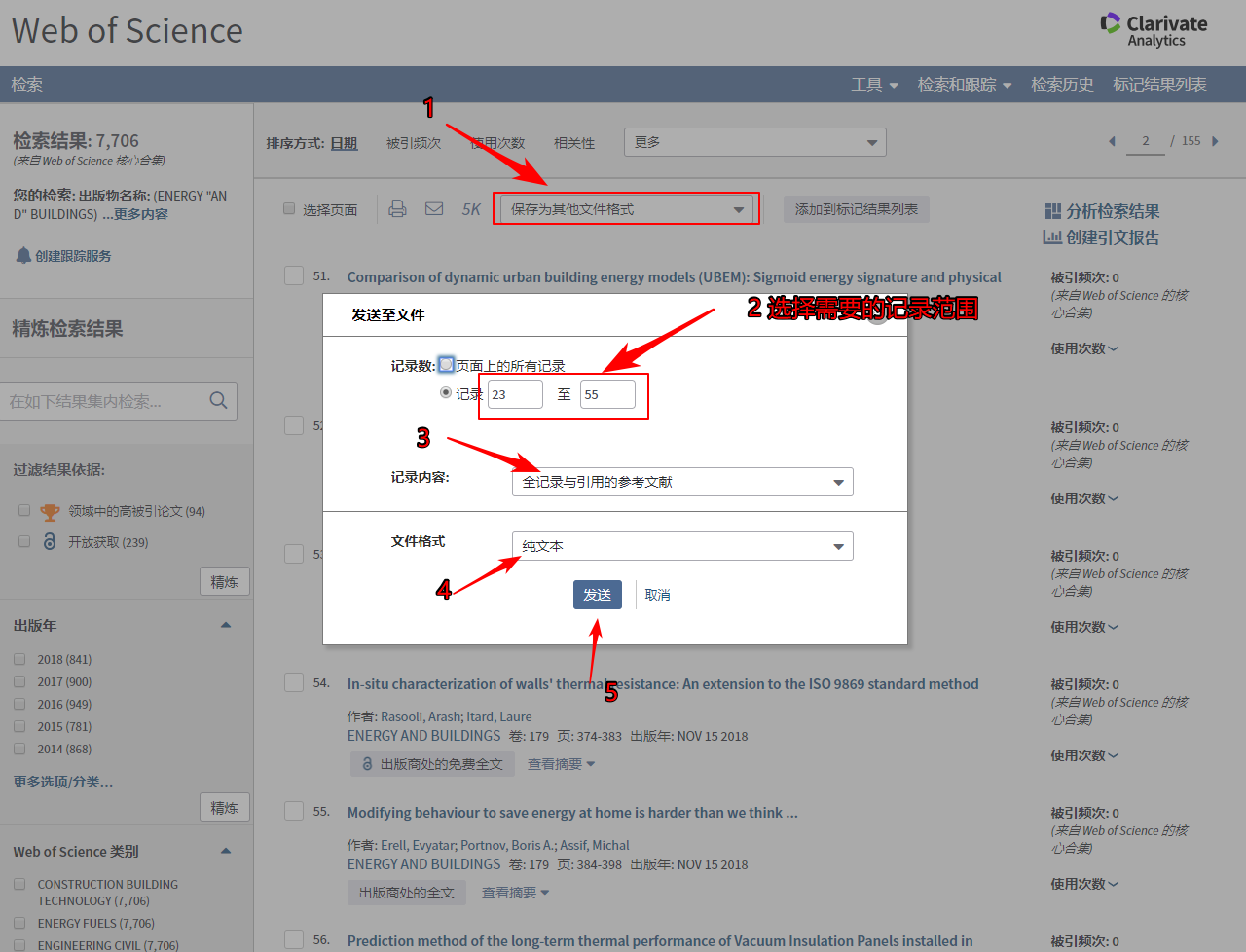Check Energy Fuels category
The image size is (1246, 952).
[x=19, y=922]
